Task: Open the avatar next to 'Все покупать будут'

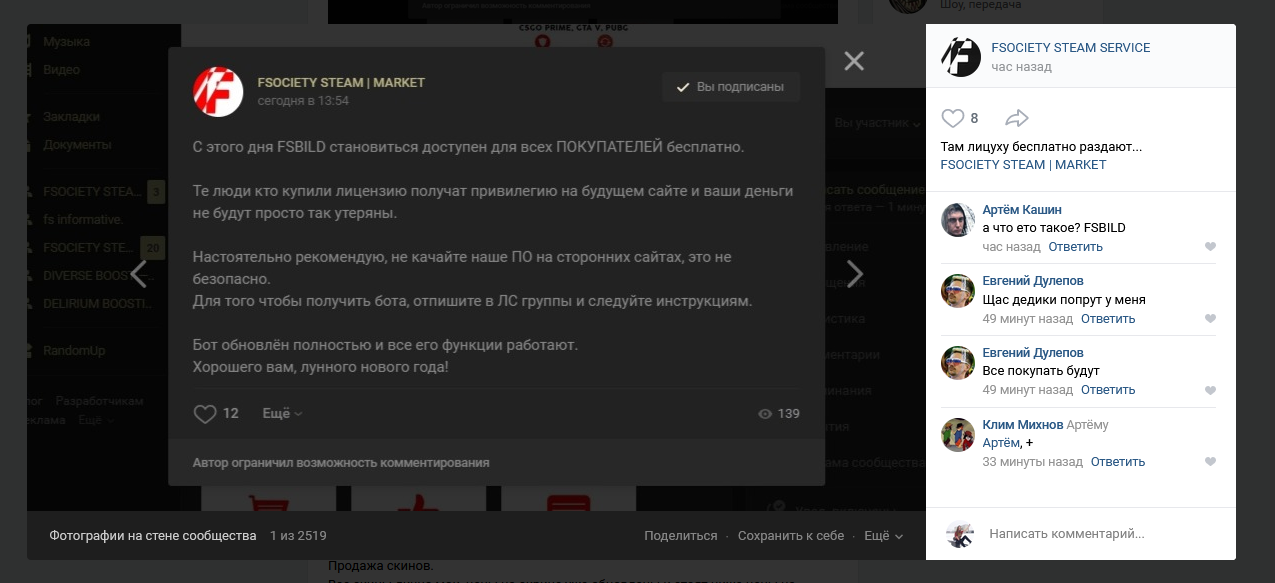Action: pyautogui.click(x=958, y=363)
